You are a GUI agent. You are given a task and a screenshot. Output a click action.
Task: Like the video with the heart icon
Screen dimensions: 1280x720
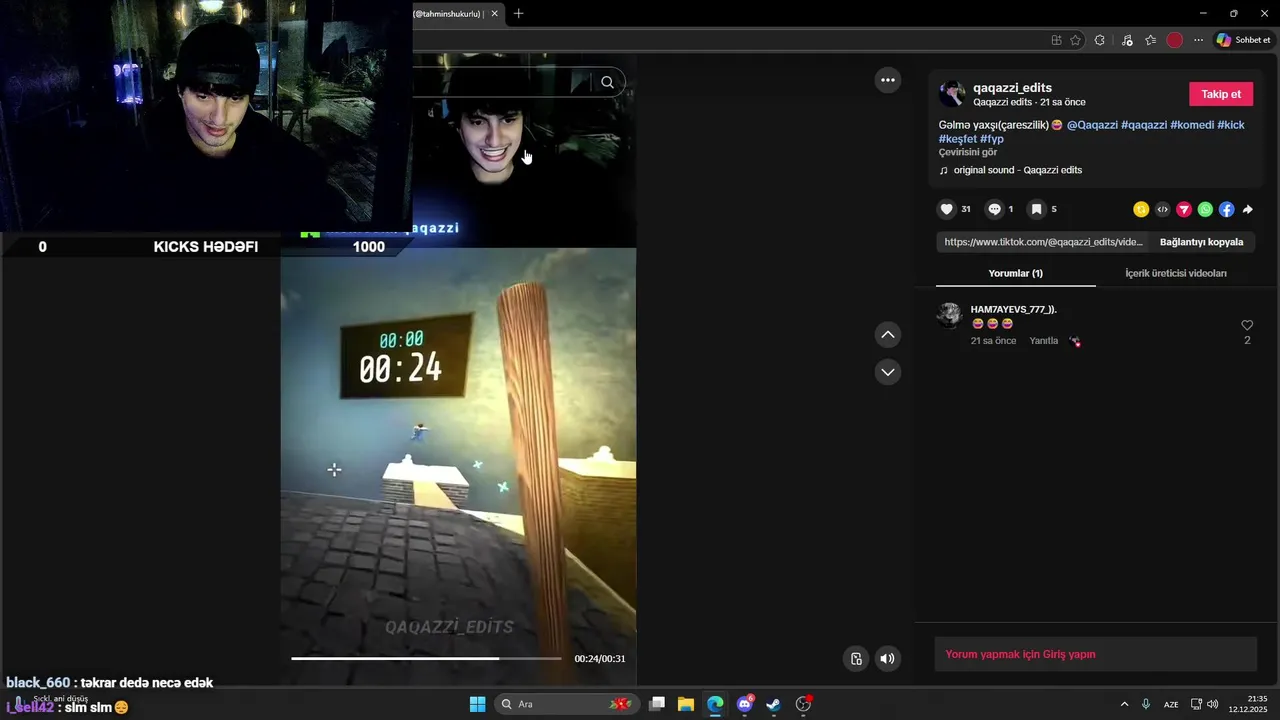click(946, 209)
